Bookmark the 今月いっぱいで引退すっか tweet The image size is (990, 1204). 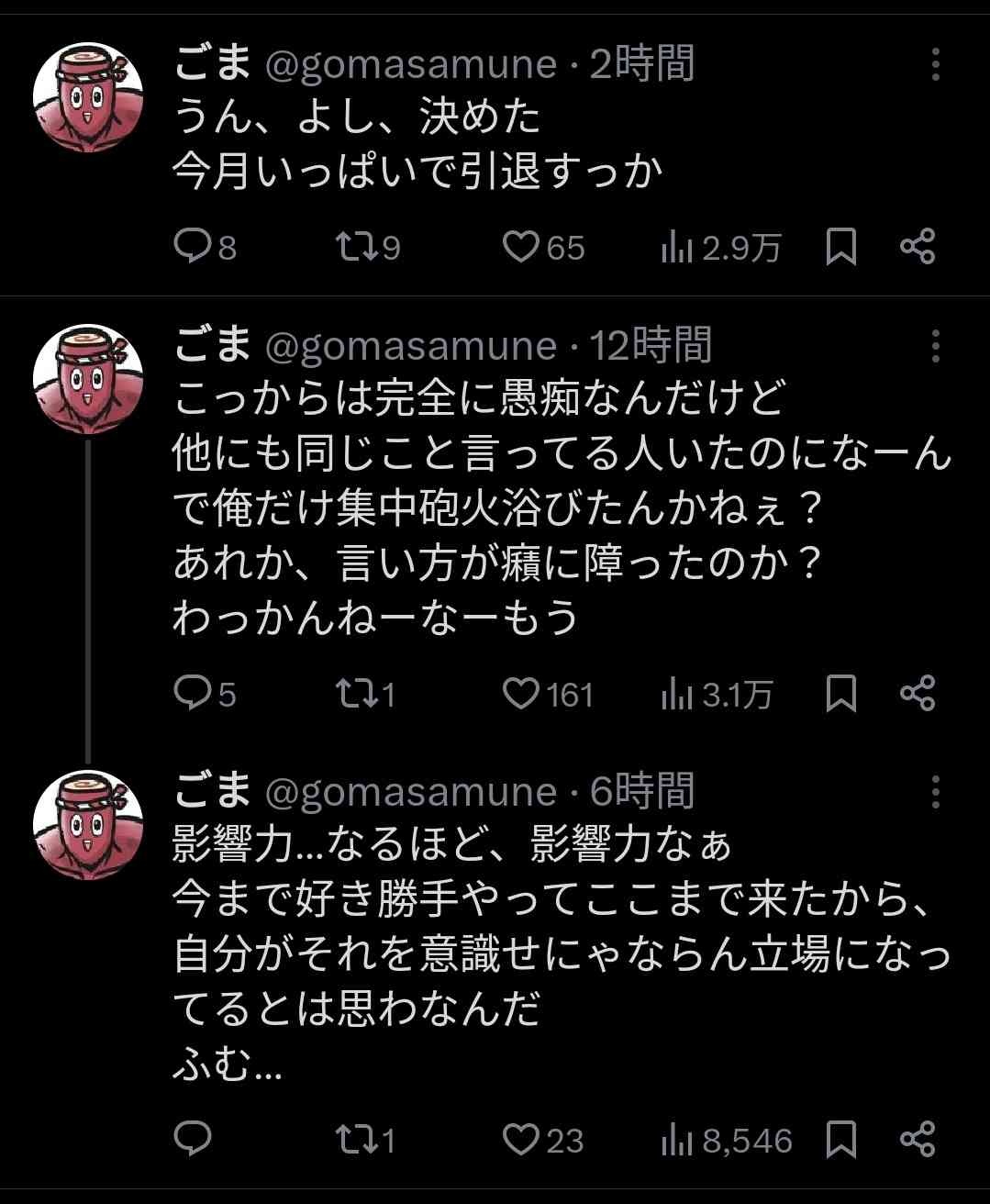click(840, 247)
